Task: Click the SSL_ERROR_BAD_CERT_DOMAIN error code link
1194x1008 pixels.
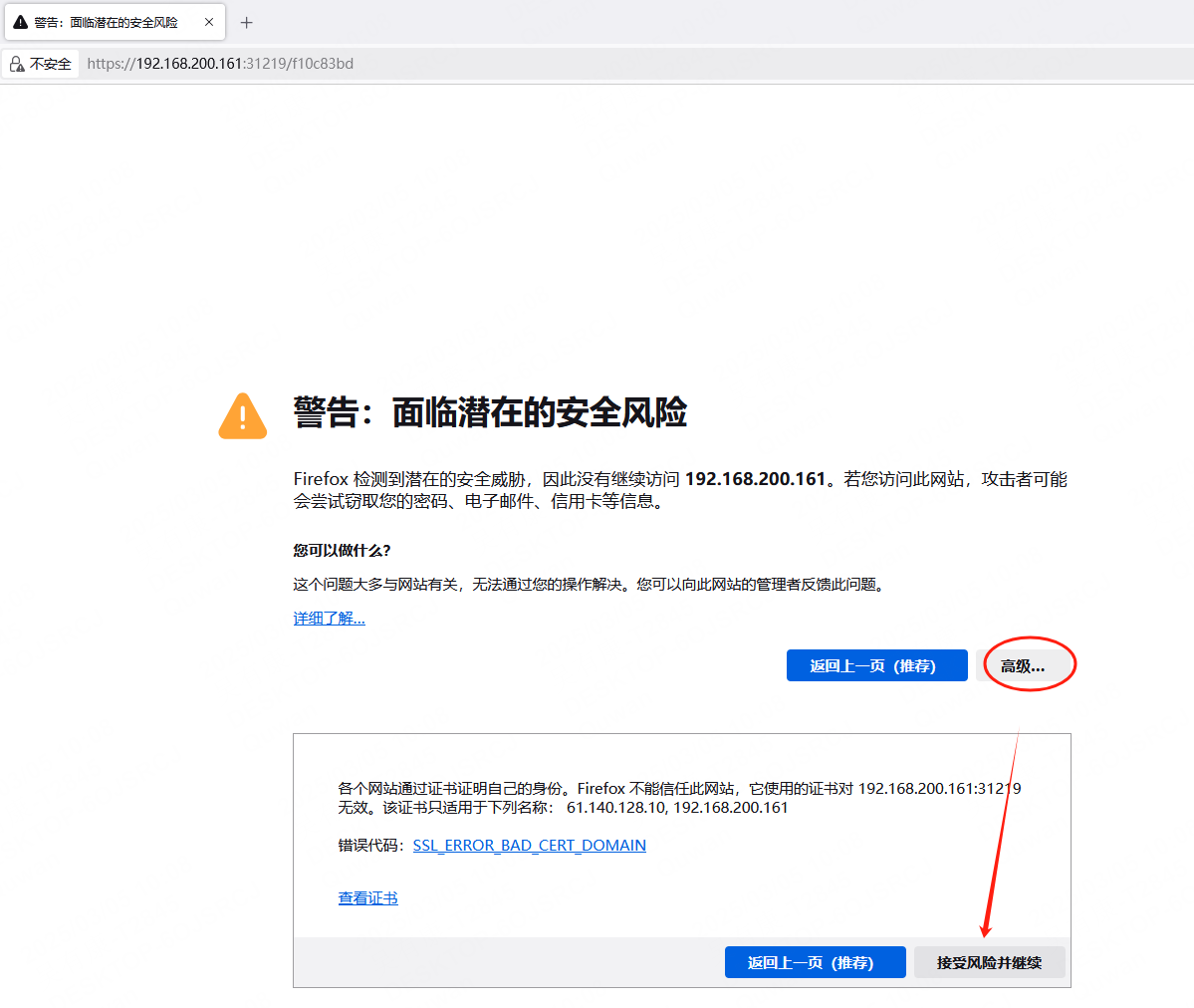Action: pyautogui.click(x=530, y=845)
